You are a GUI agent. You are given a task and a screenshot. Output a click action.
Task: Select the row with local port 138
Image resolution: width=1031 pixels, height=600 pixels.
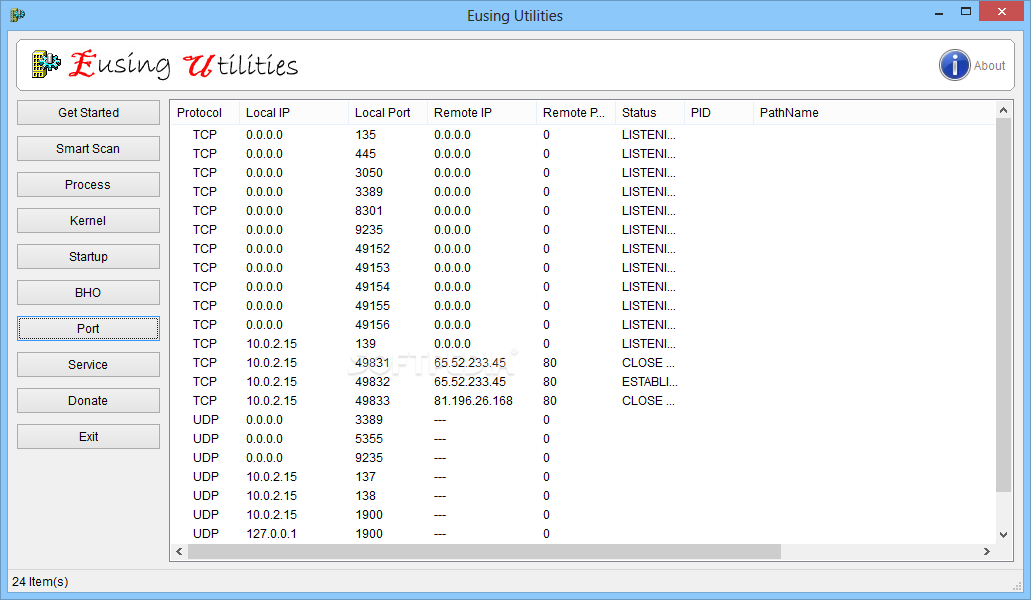(x=583, y=496)
